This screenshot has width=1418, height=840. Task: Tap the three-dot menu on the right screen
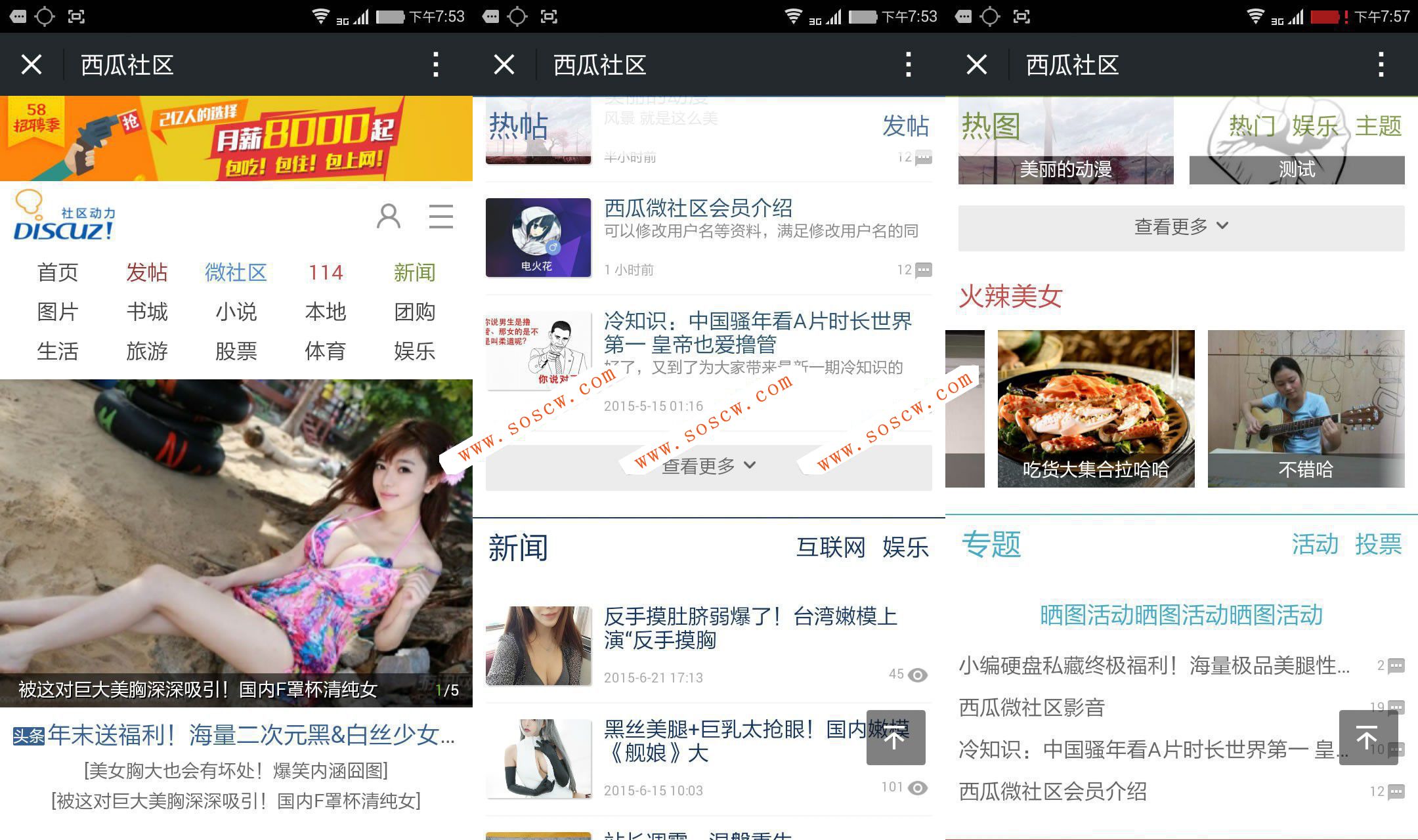(x=1381, y=65)
